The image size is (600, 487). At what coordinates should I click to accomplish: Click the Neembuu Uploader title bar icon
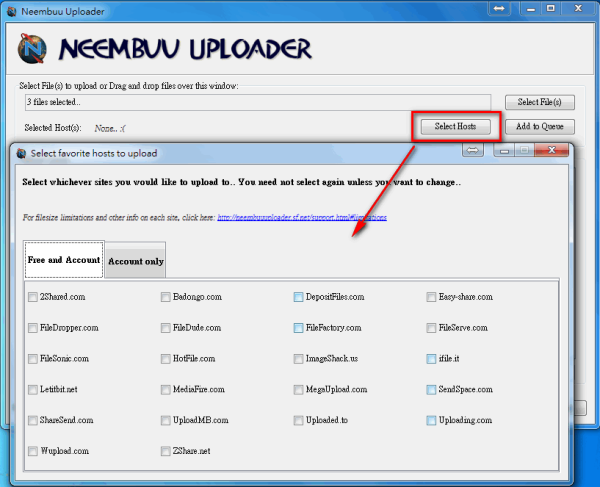point(11,11)
